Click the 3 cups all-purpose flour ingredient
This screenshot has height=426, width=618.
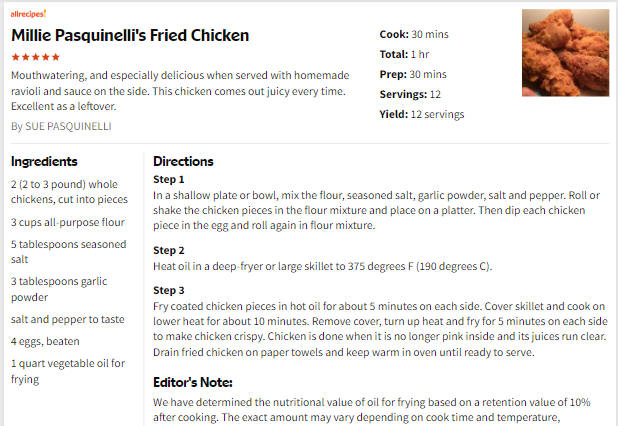pos(68,223)
